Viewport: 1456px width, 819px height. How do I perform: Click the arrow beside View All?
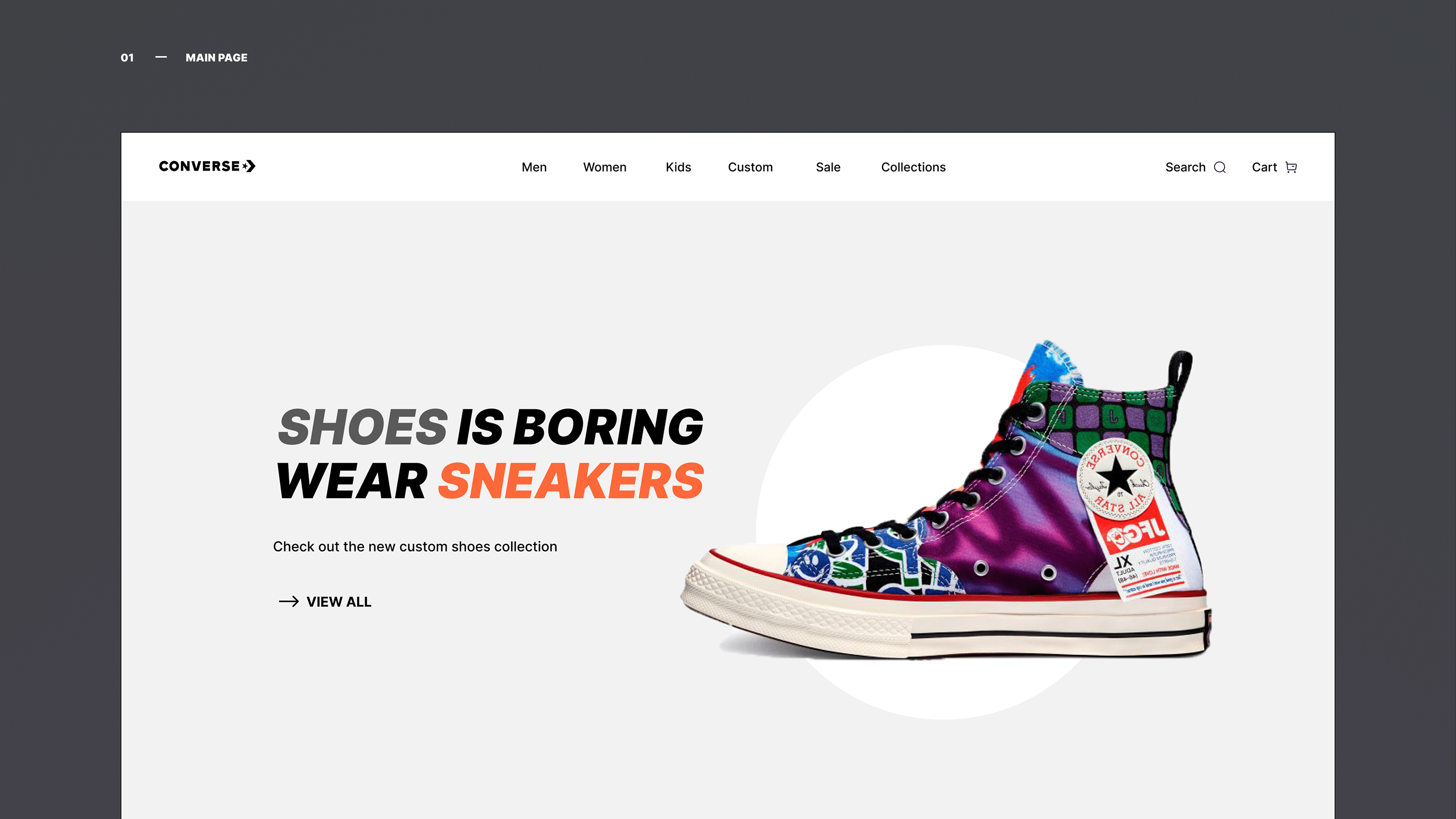click(289, 602)
